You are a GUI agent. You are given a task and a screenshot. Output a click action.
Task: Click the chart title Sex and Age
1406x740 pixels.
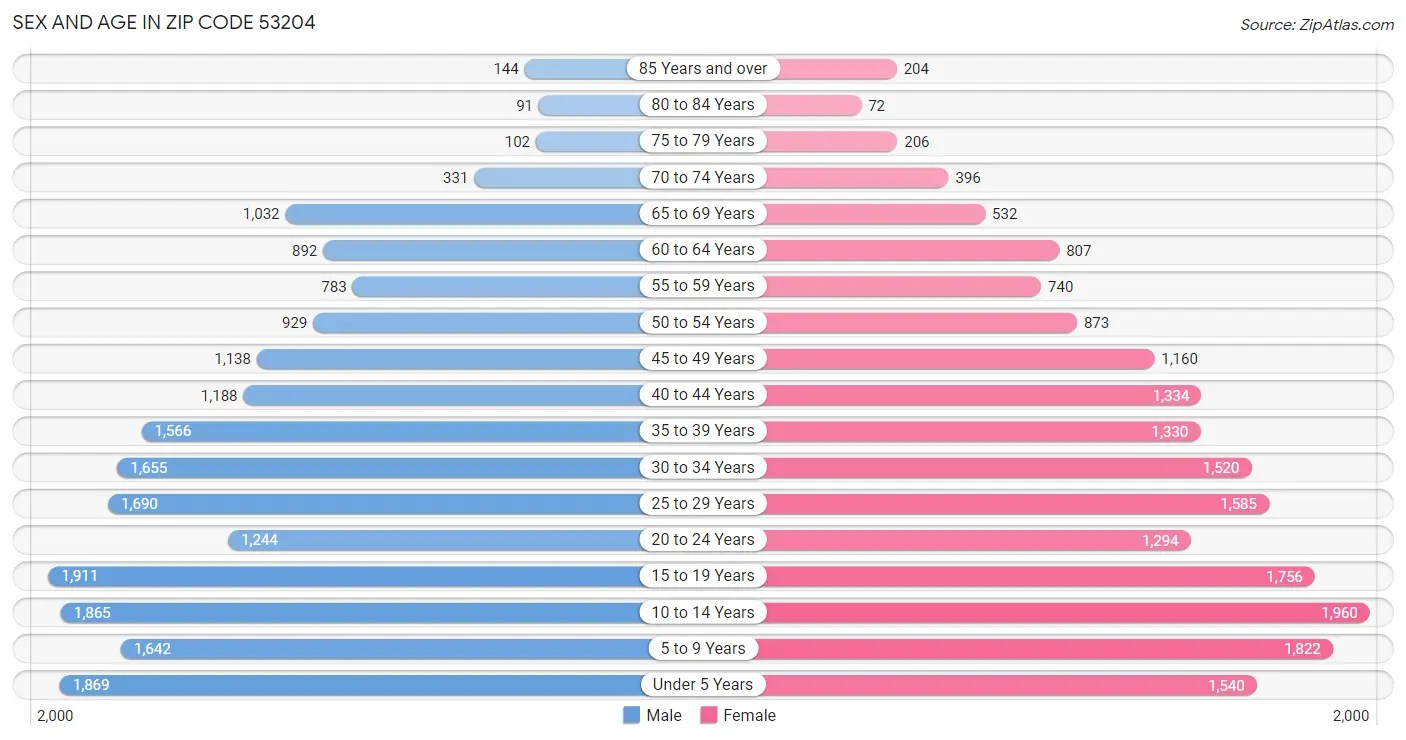click(164, 22)
